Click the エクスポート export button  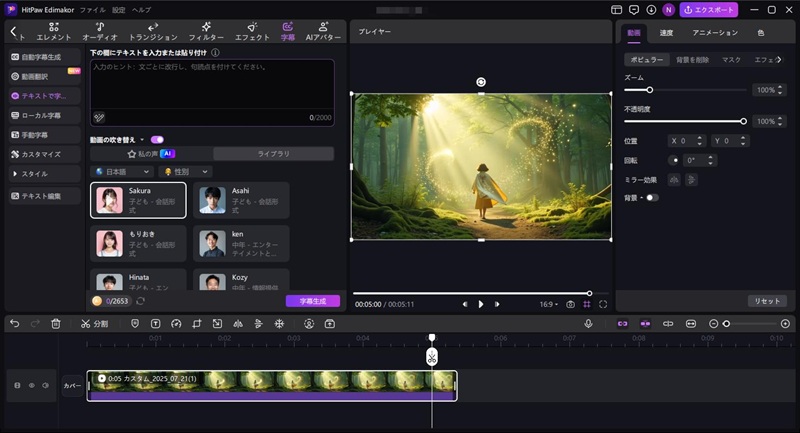coord(709,10)
